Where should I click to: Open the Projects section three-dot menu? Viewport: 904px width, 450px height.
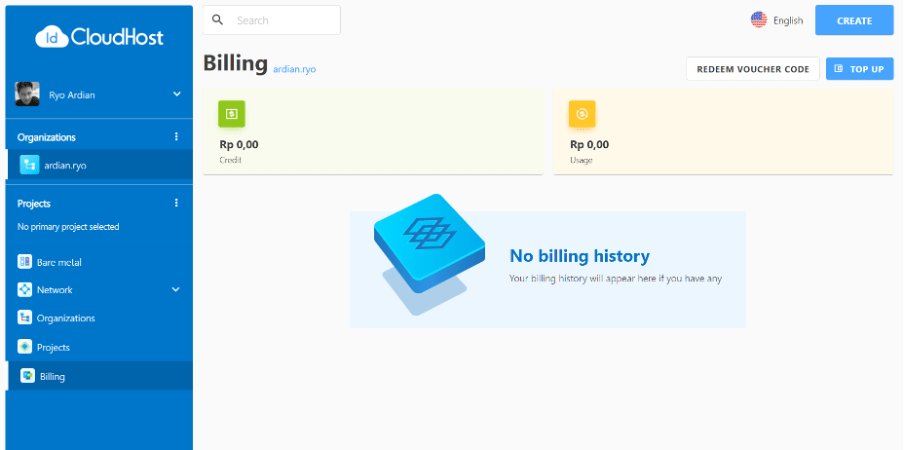pos(176,203)
